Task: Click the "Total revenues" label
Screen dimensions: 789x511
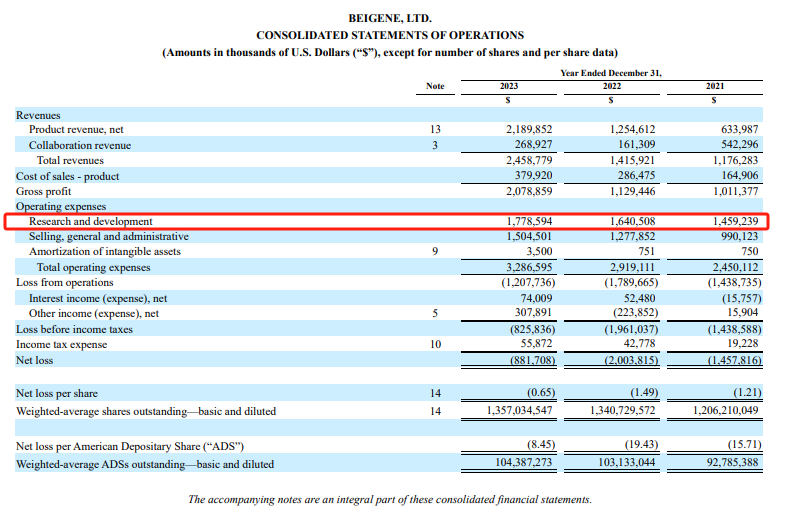Action: (70, 160)
